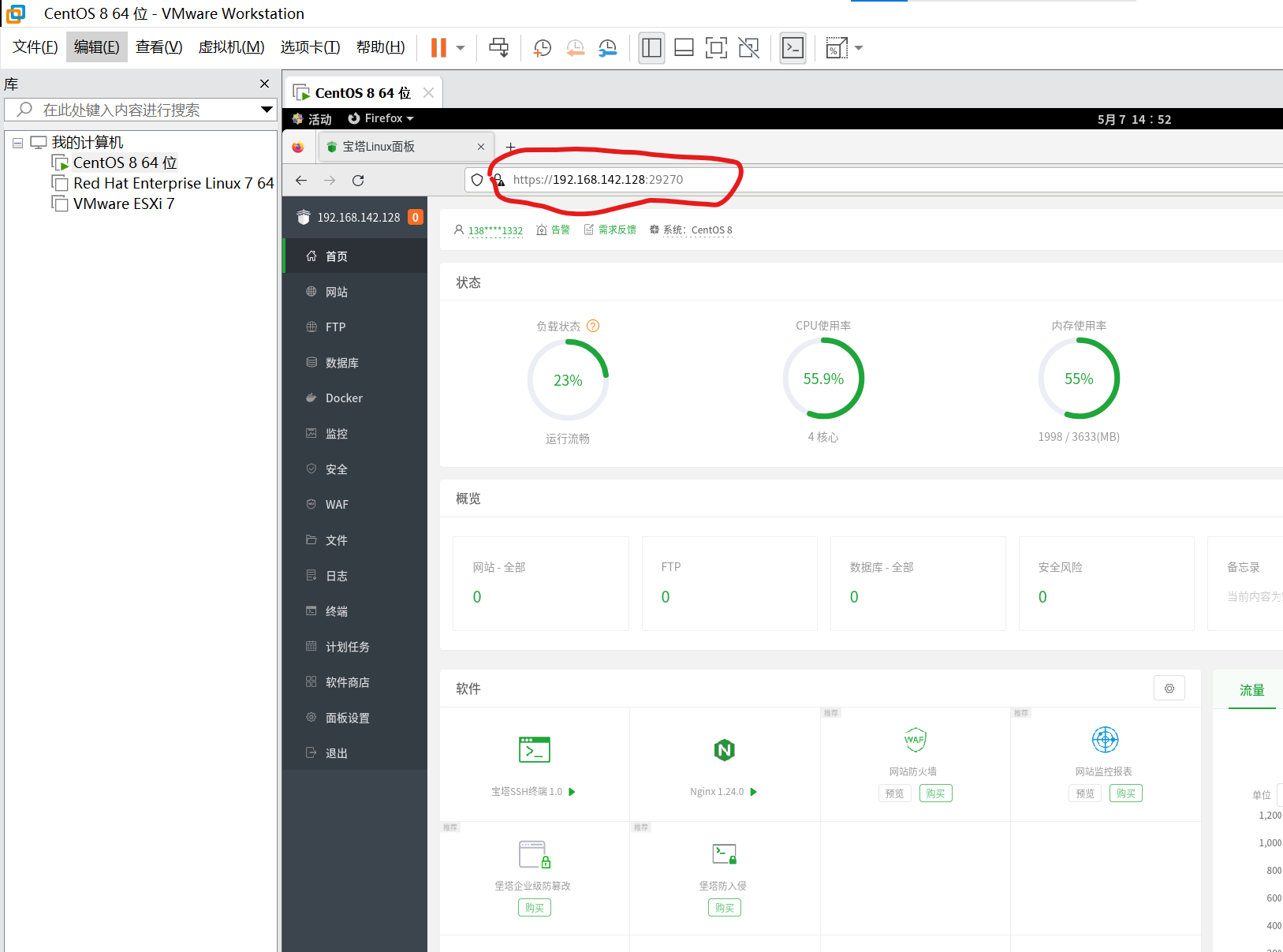The height and width of the screenshot is (952, 1283).
Task: Open a new Firefox tab
Action: point(510,147)
